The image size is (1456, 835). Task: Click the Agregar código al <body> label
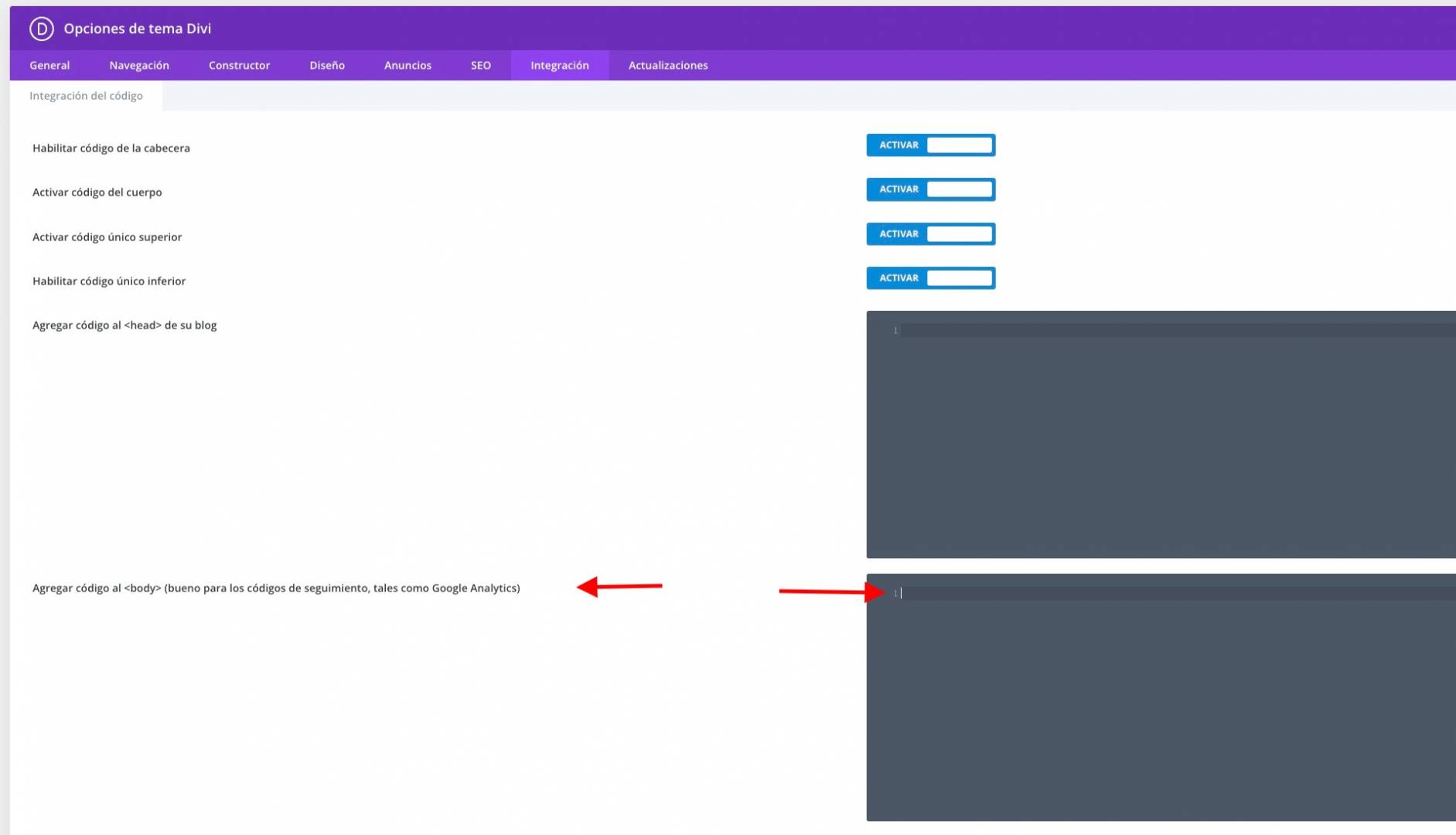pyautogui.click(x=276, y=588)
